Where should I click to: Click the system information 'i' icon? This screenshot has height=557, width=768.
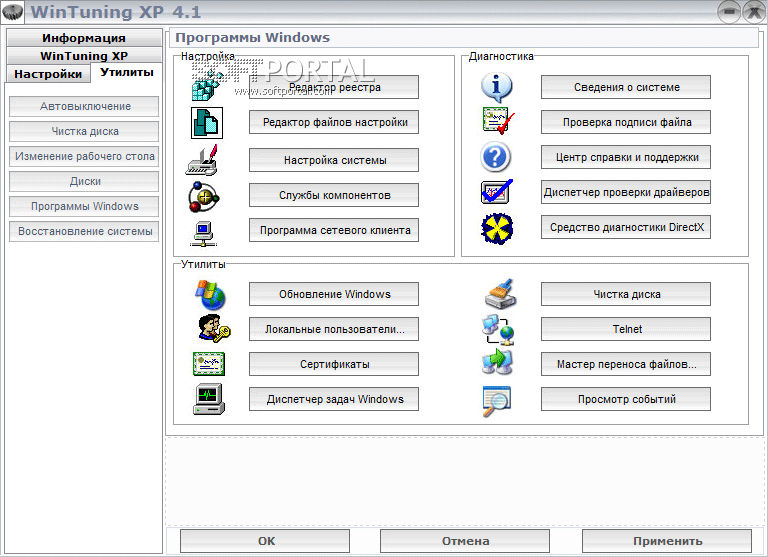pyautogui.click(x=496, y=87)
